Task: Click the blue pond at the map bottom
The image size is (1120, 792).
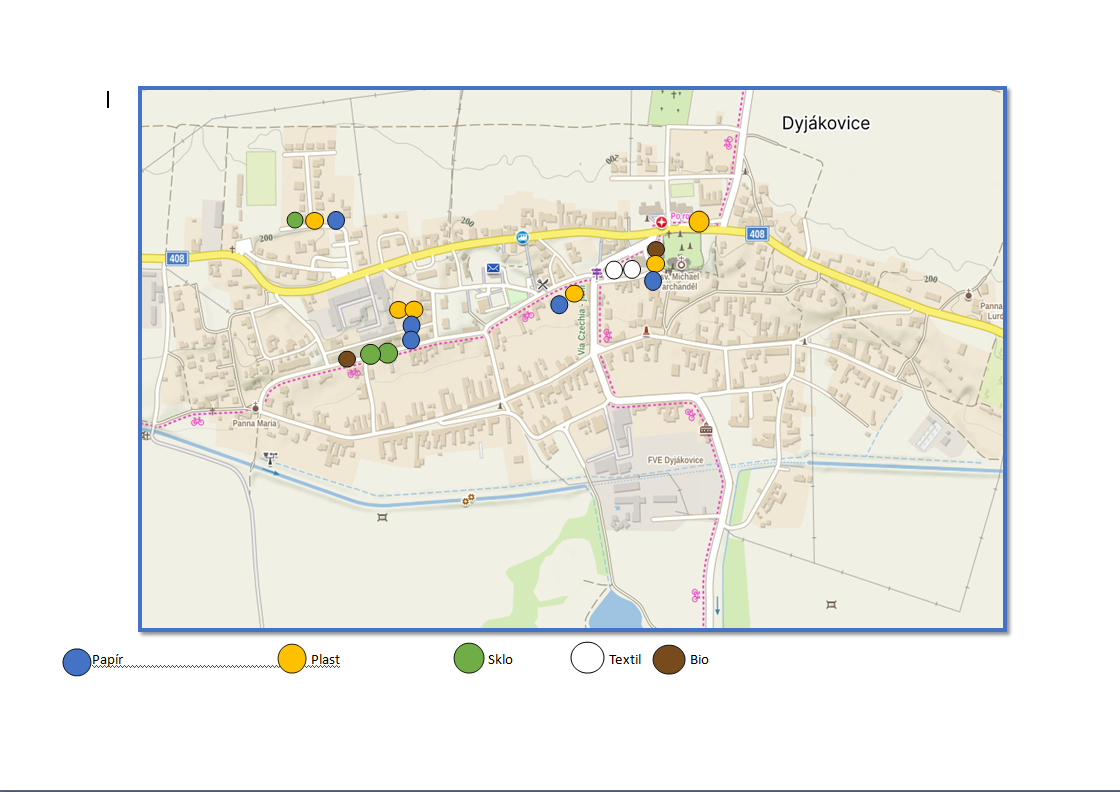Action: click(x=614, y=608)
